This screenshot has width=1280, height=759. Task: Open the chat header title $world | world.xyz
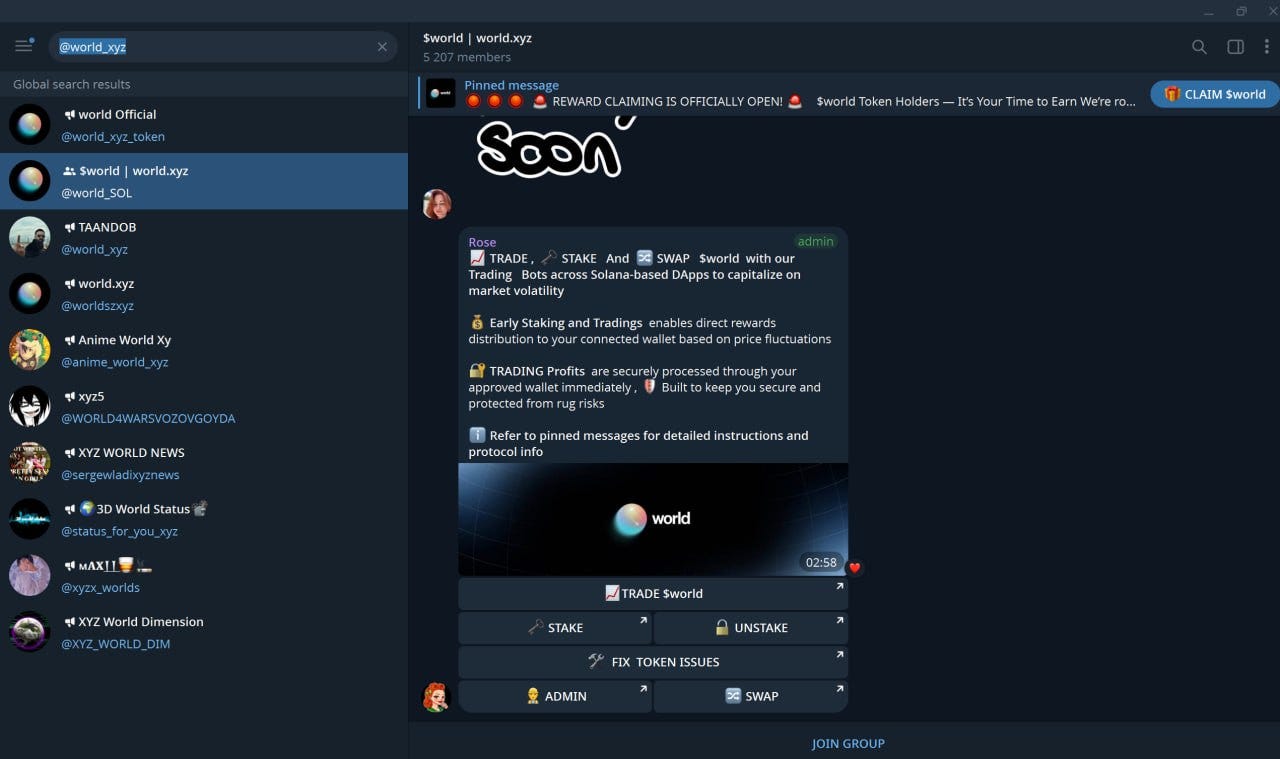477,38
